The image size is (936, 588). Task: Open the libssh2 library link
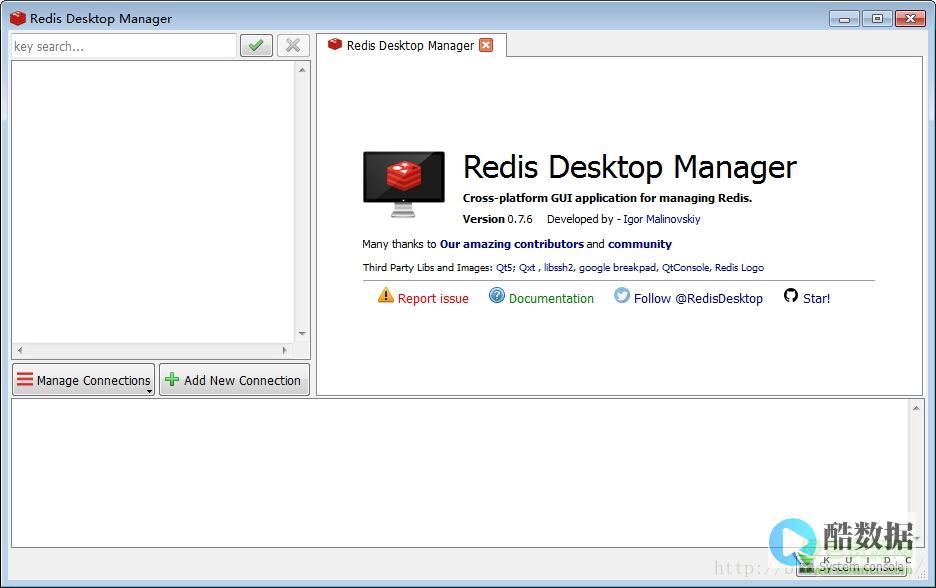pyautogui.click(x=558, y=268)
